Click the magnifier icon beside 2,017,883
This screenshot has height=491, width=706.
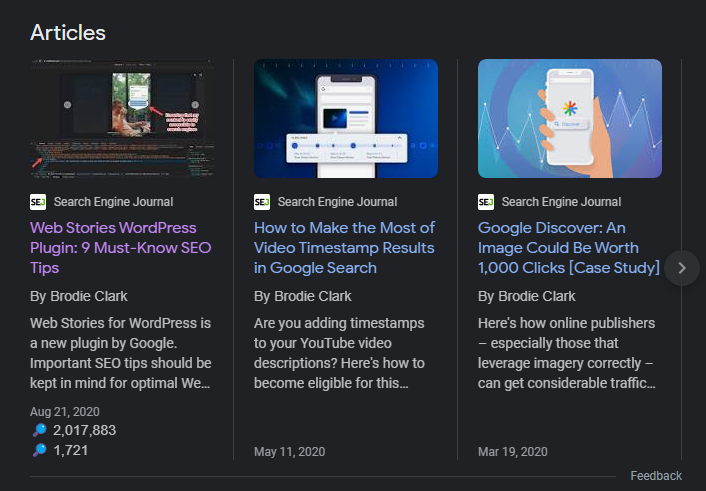tap(40, 430)
